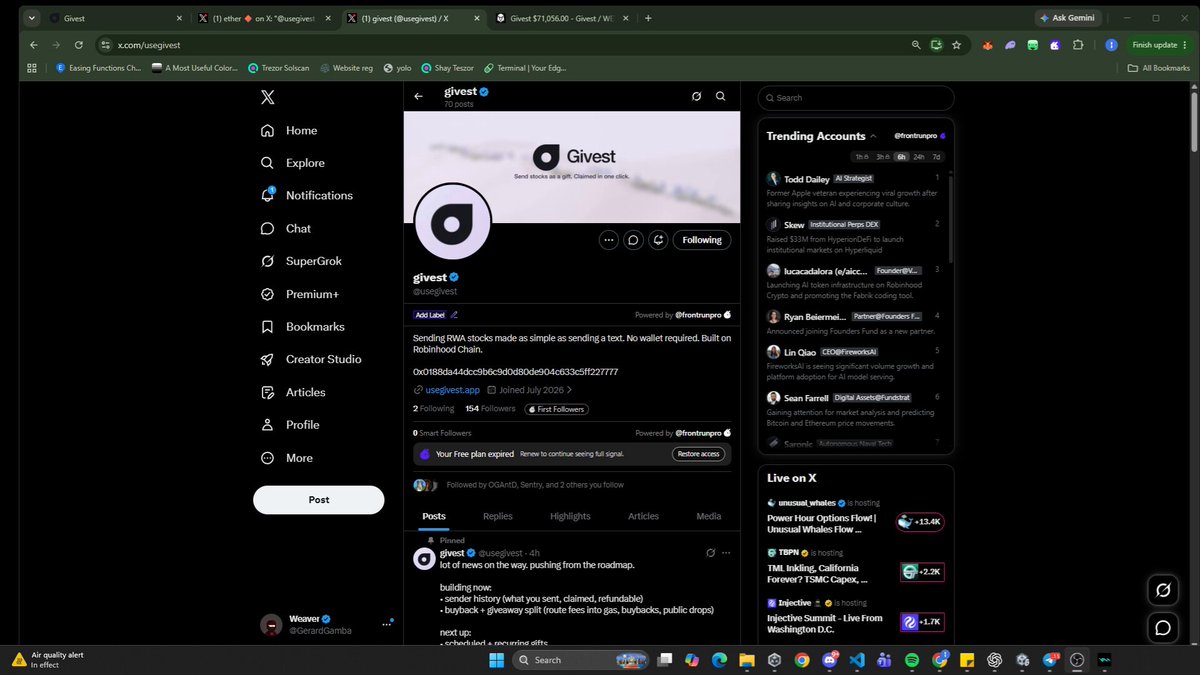1200x675 pixels.
Task: Open Notifications in the left sidebar
Action: point(306,195)
